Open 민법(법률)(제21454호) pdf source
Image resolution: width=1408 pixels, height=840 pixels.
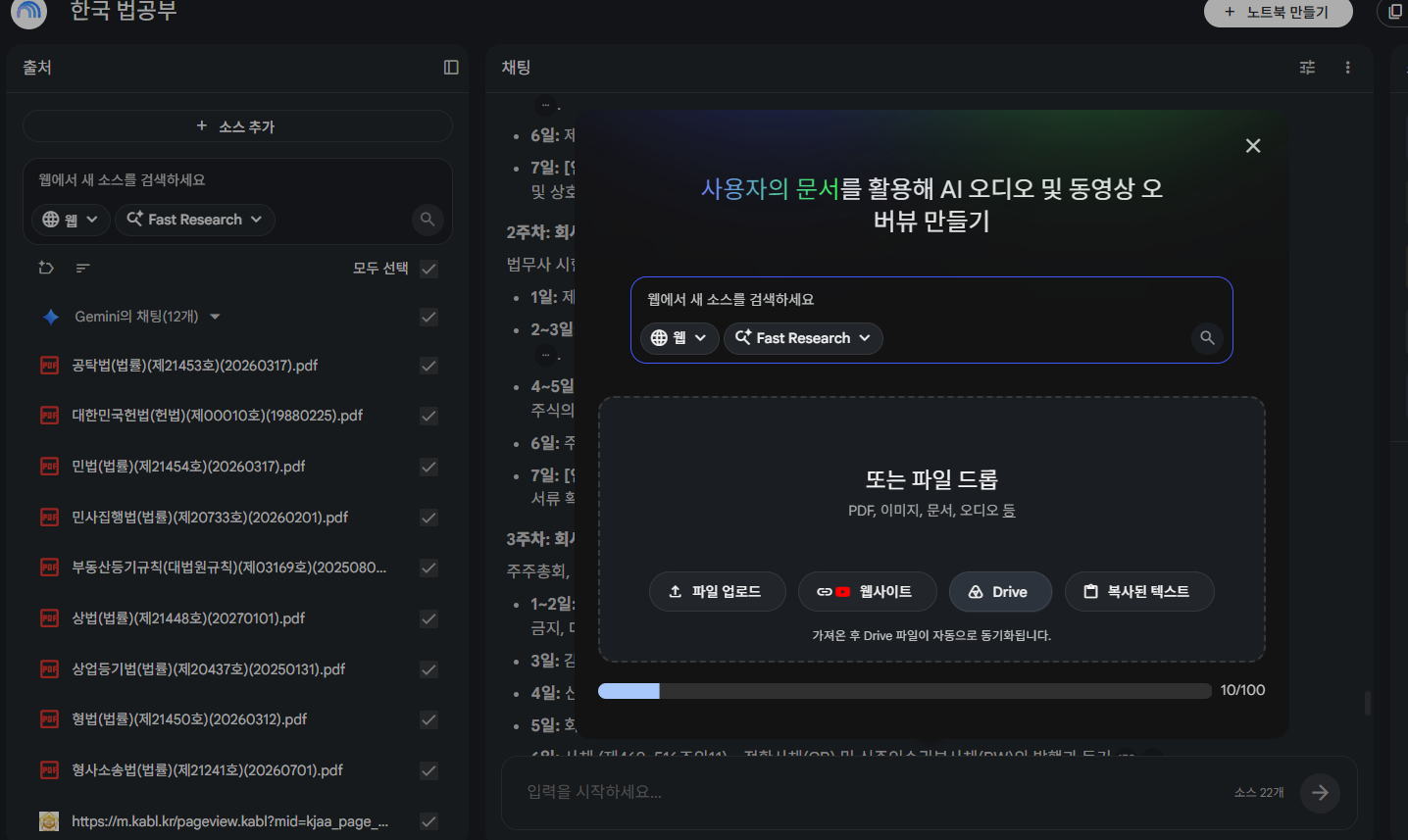point(188,467)
